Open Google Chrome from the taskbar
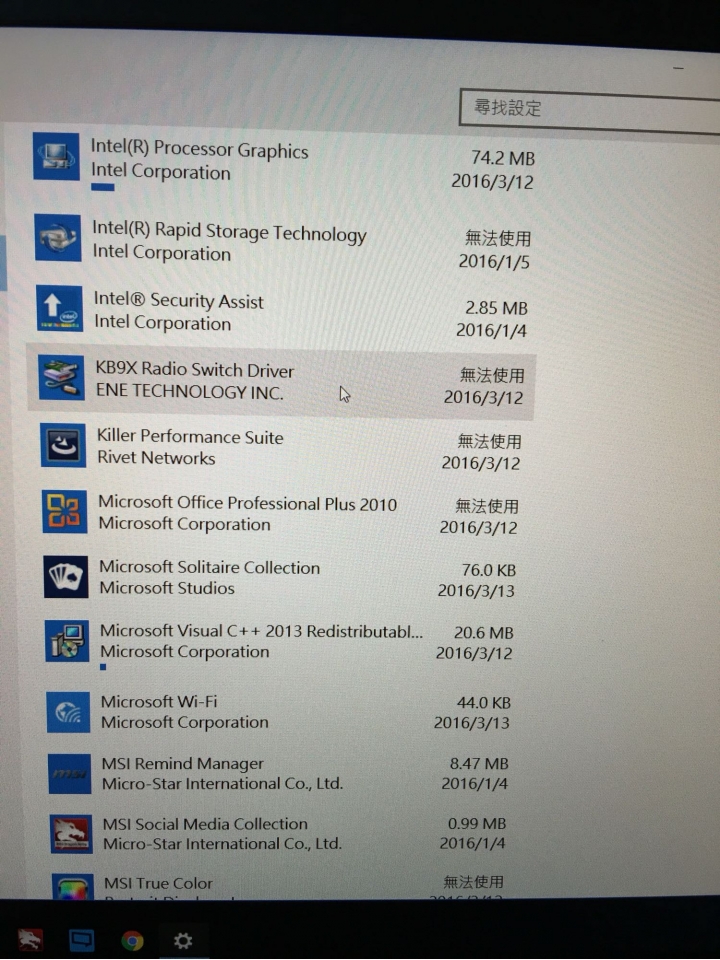720x960 pixels. (132, 940)
